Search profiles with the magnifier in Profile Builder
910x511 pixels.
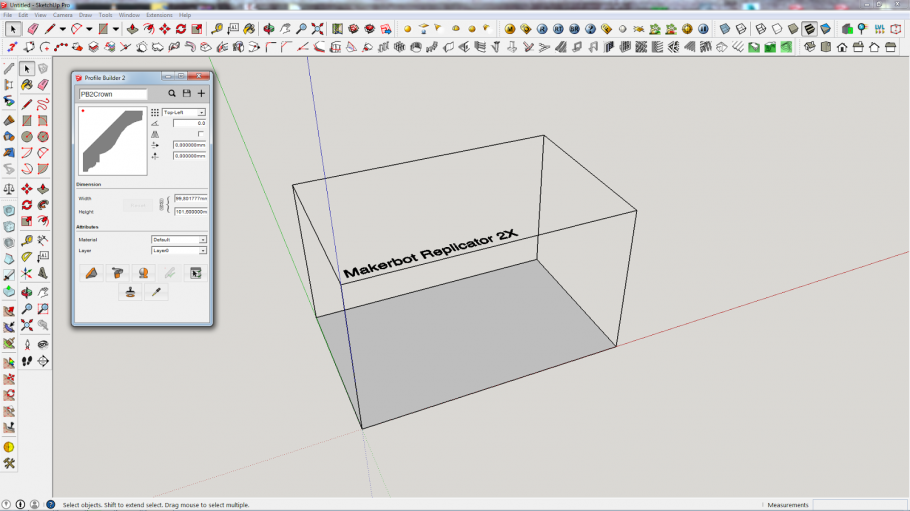(172, 93)
